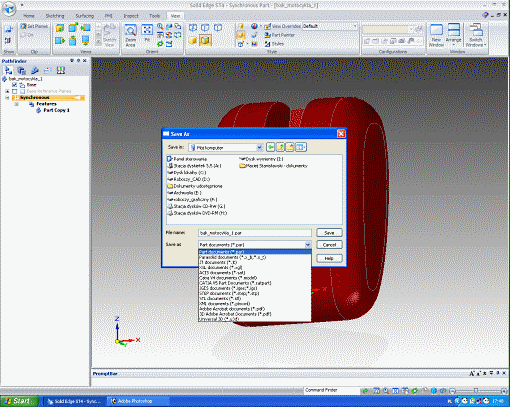Collapse the Features node in PathFinder

[16, 104]
